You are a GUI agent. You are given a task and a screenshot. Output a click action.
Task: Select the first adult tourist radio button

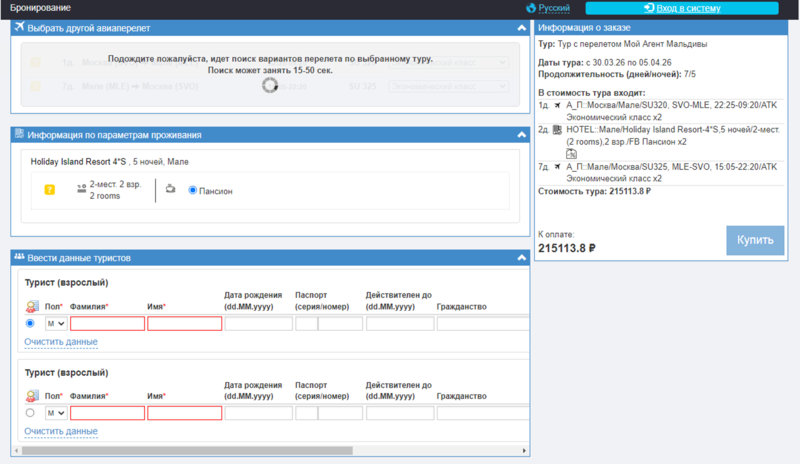30,324
